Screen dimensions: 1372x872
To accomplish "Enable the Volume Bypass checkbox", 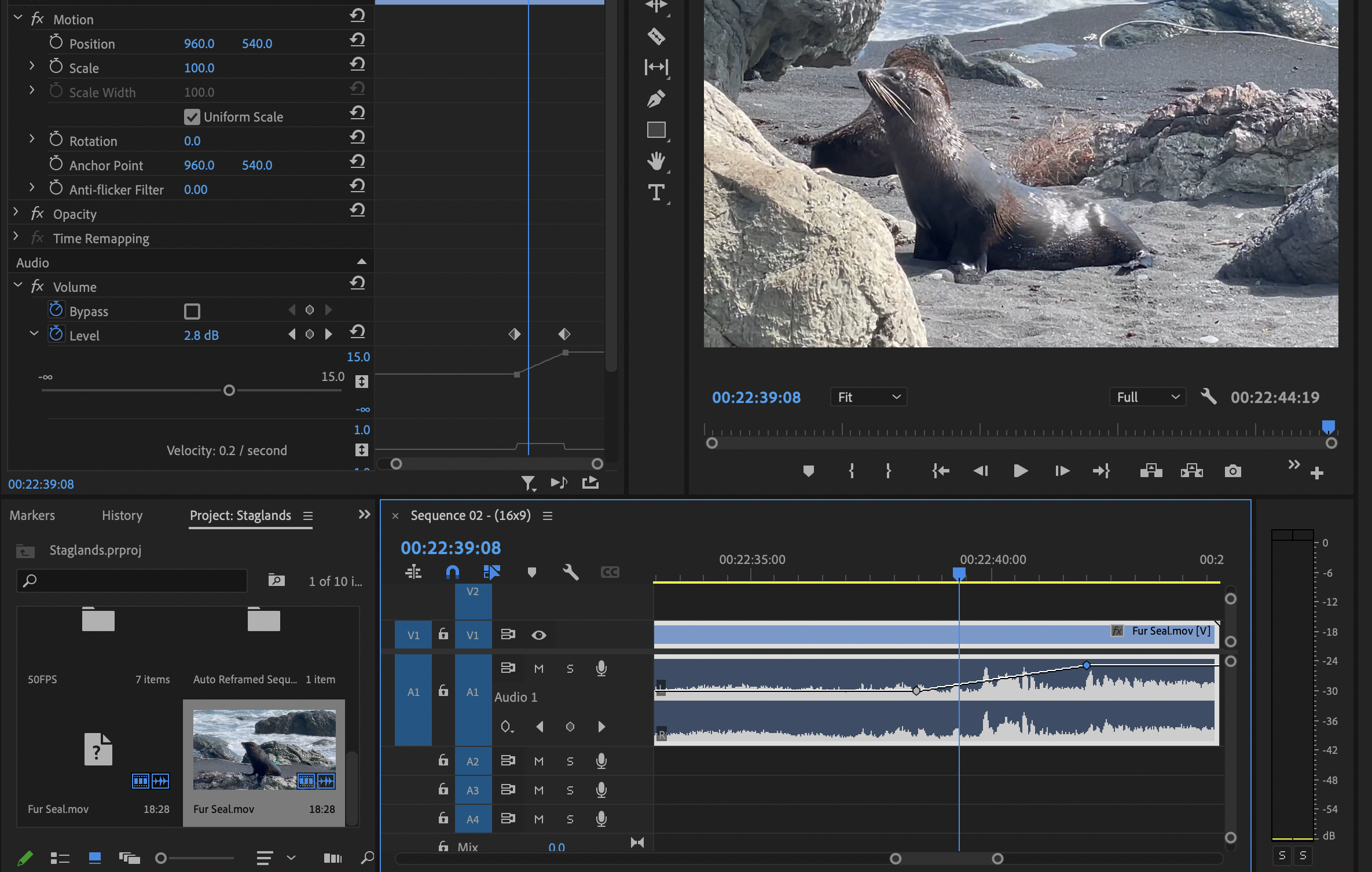I will tap(192, 312).
